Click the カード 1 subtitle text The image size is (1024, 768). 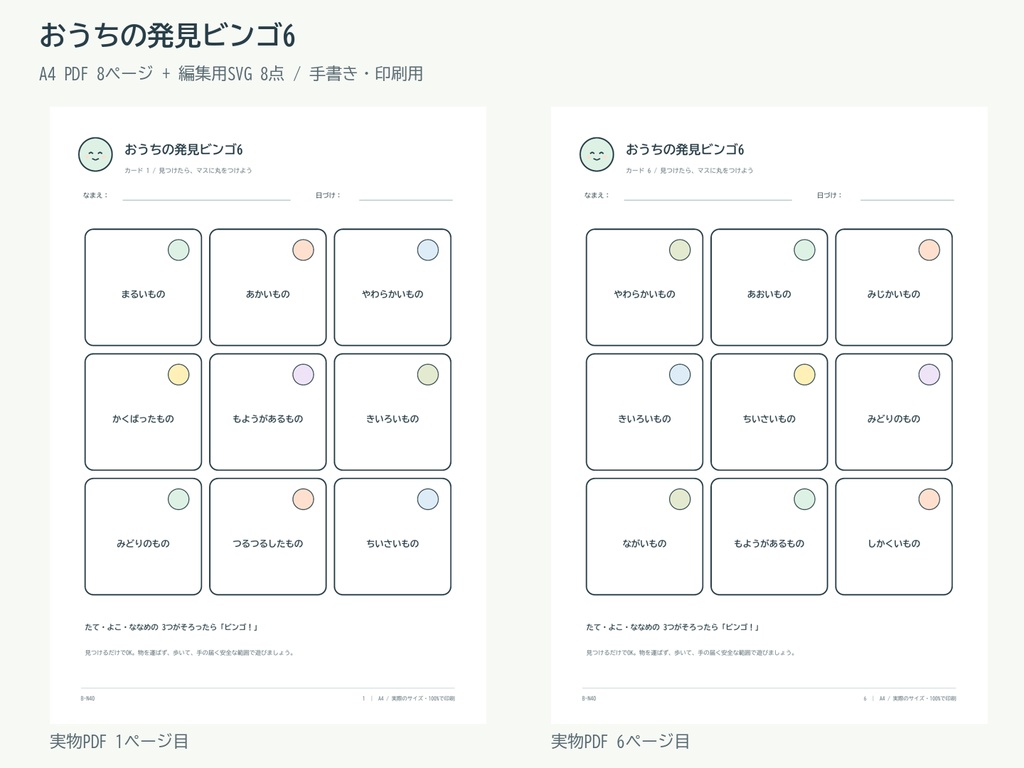188,170
